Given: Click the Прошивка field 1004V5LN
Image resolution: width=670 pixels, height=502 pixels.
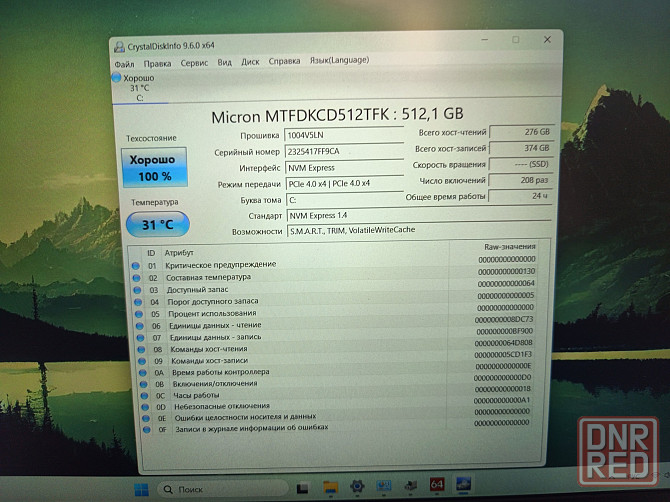Looking at the screenshot, I should pyautogui.click(x=344, y=135).
